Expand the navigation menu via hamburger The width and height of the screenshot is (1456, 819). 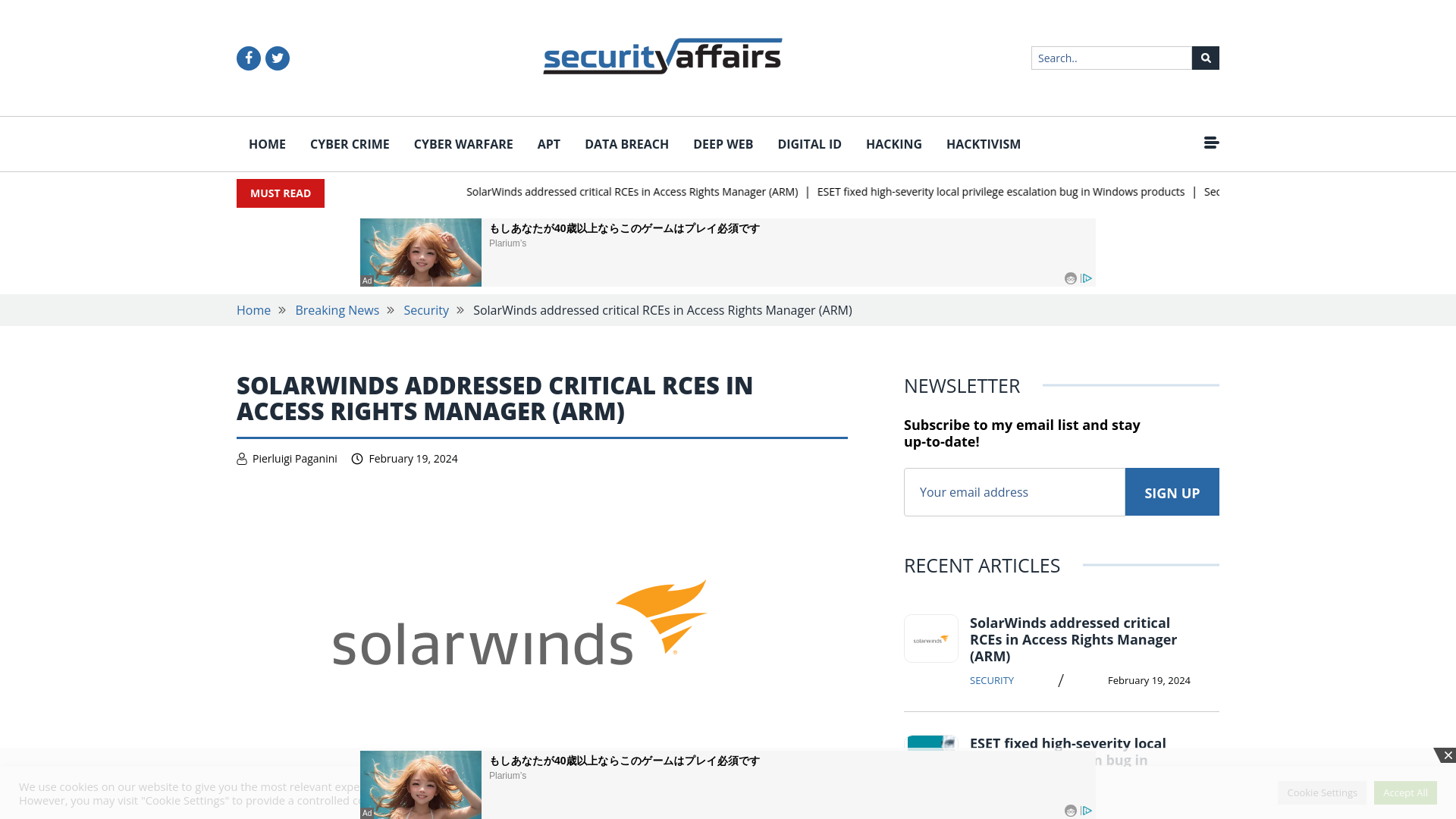coord(1211,143)
